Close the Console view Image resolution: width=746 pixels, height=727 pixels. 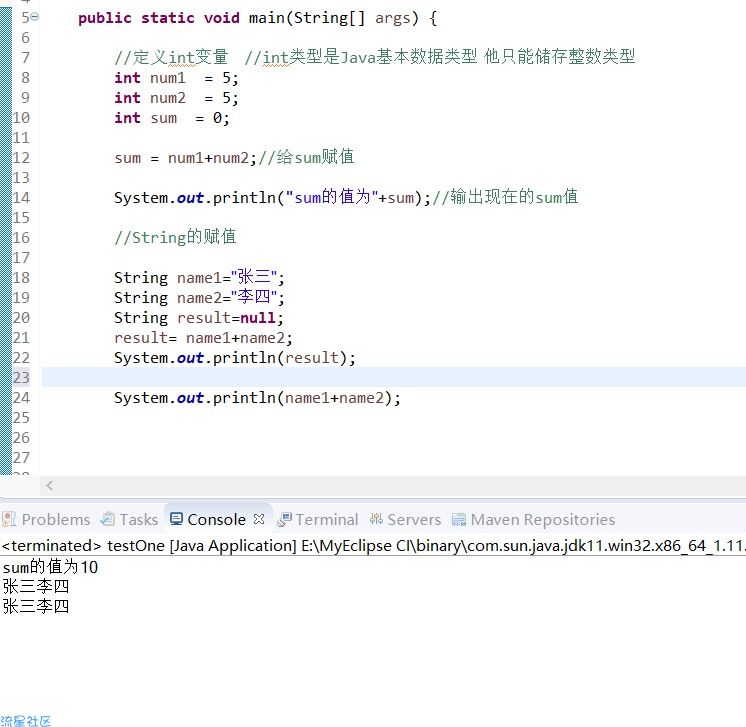(x=259, y=519)
